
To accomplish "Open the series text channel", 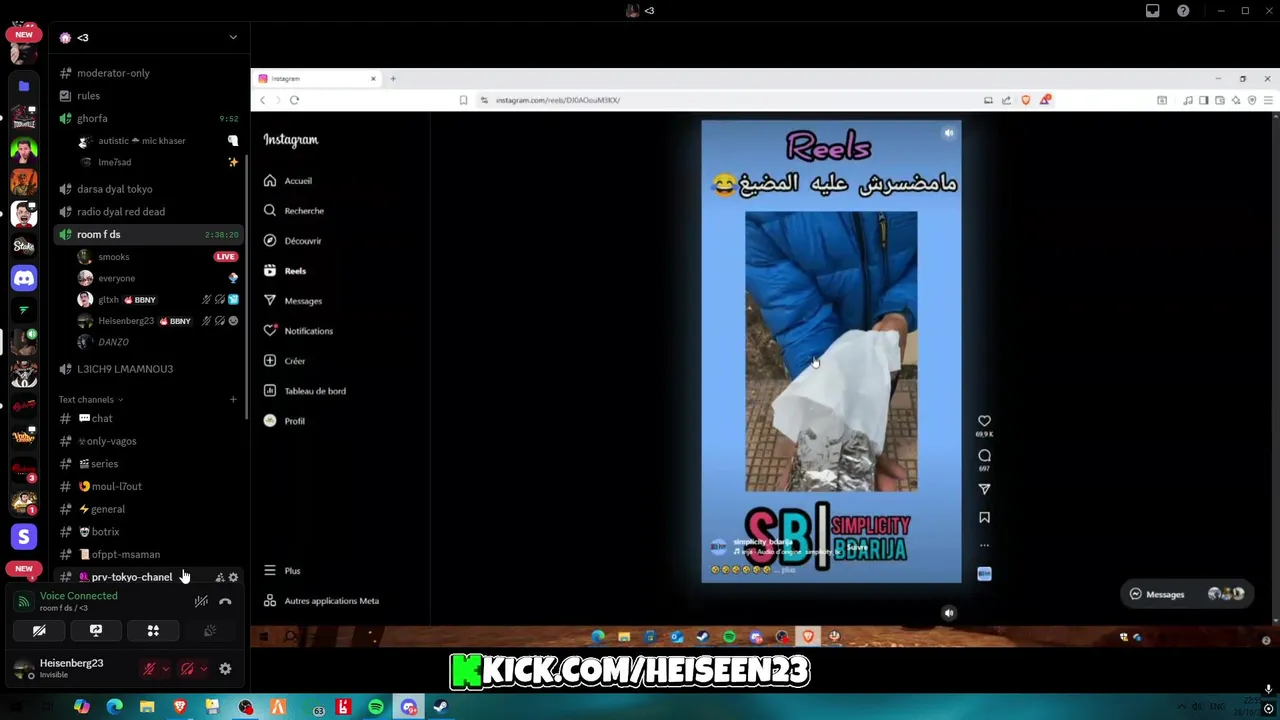I will pos(150,464).
